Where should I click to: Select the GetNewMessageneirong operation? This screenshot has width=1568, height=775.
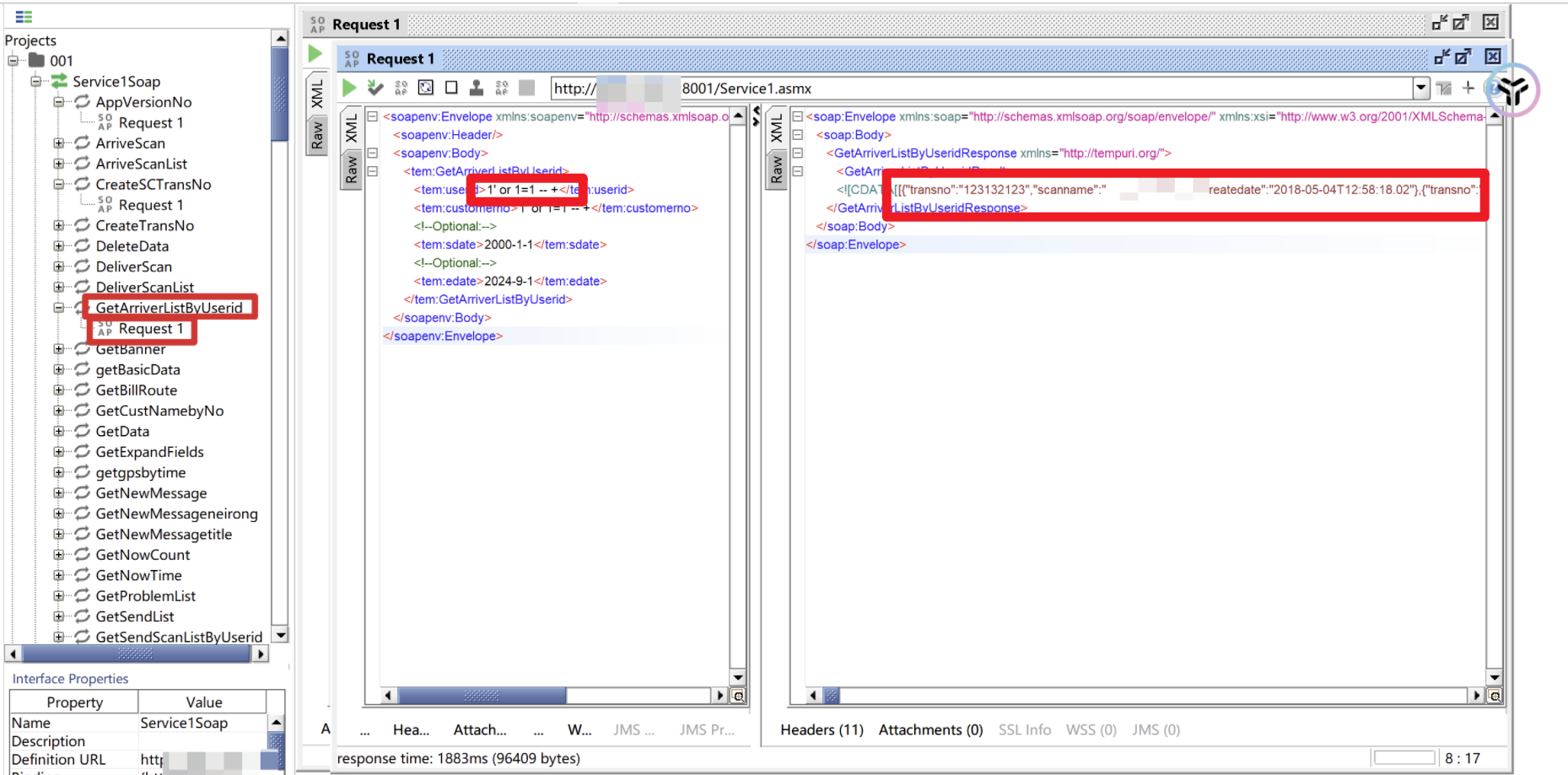pos(176,514)
